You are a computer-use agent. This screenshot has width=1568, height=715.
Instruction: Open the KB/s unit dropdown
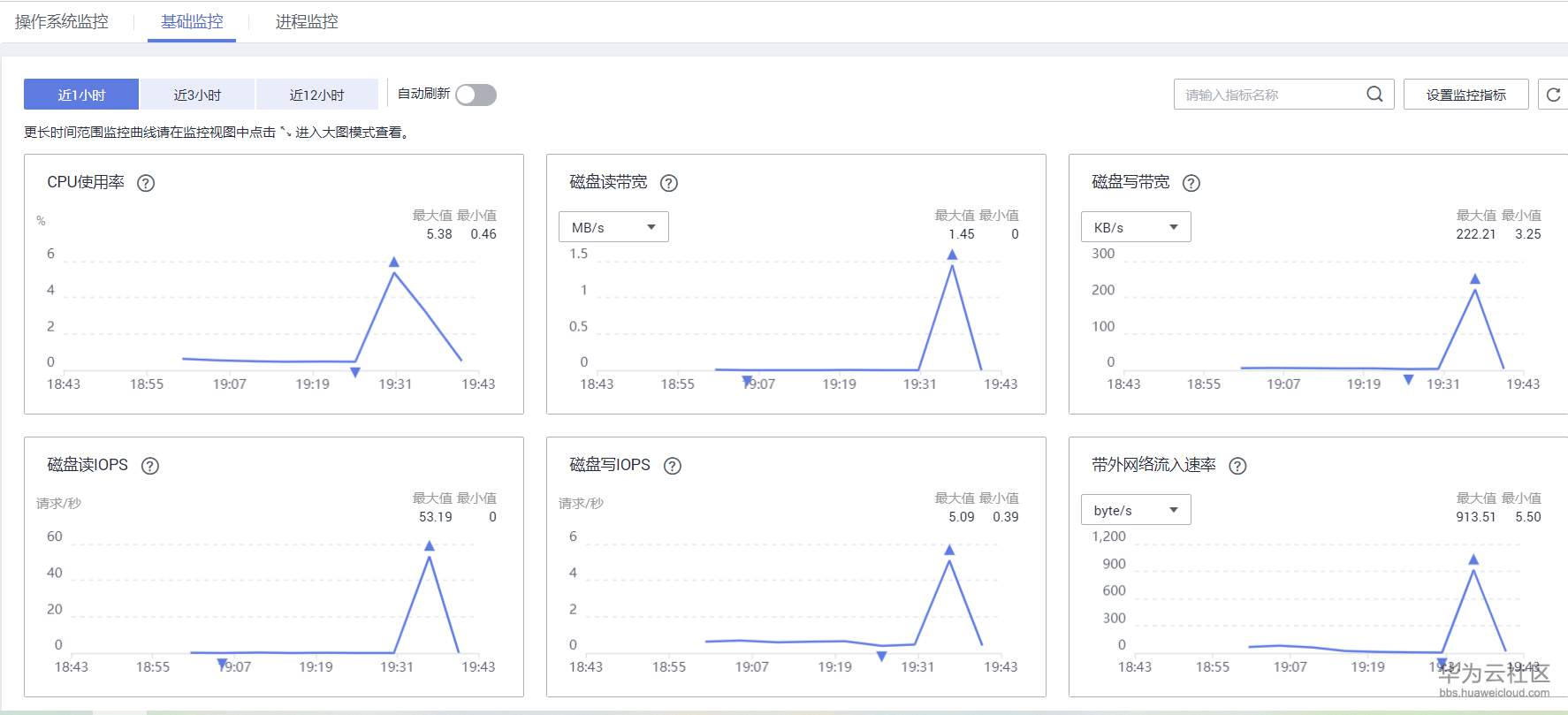(x=1136, y=227)
